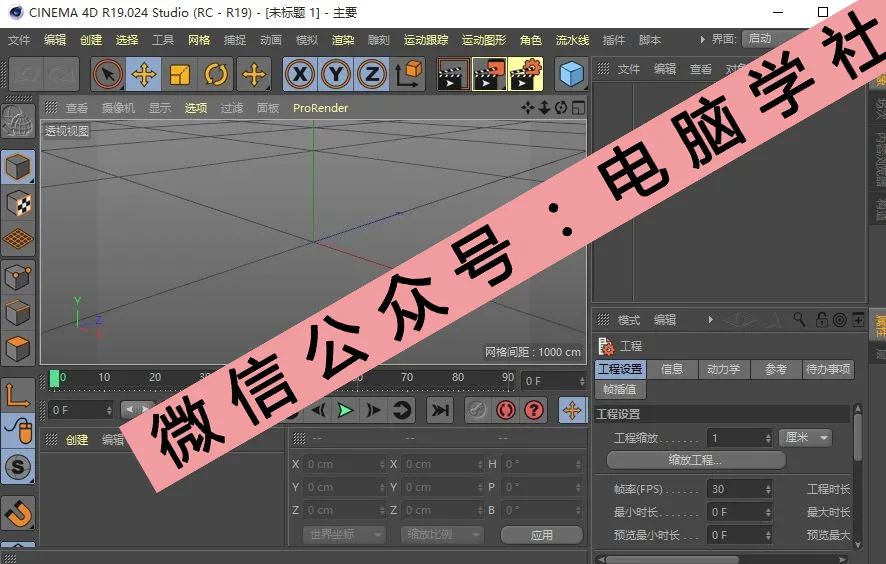Open render settings clapperboard with gear
The image size is (886, 564).
click(526, 74)
